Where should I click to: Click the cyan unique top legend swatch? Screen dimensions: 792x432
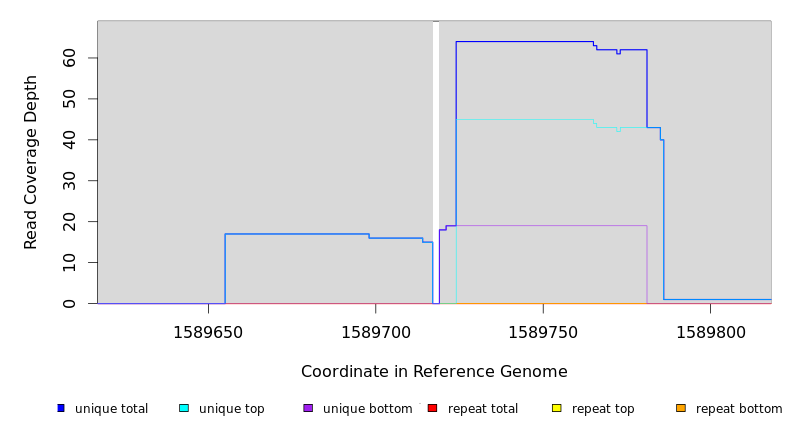184,408
